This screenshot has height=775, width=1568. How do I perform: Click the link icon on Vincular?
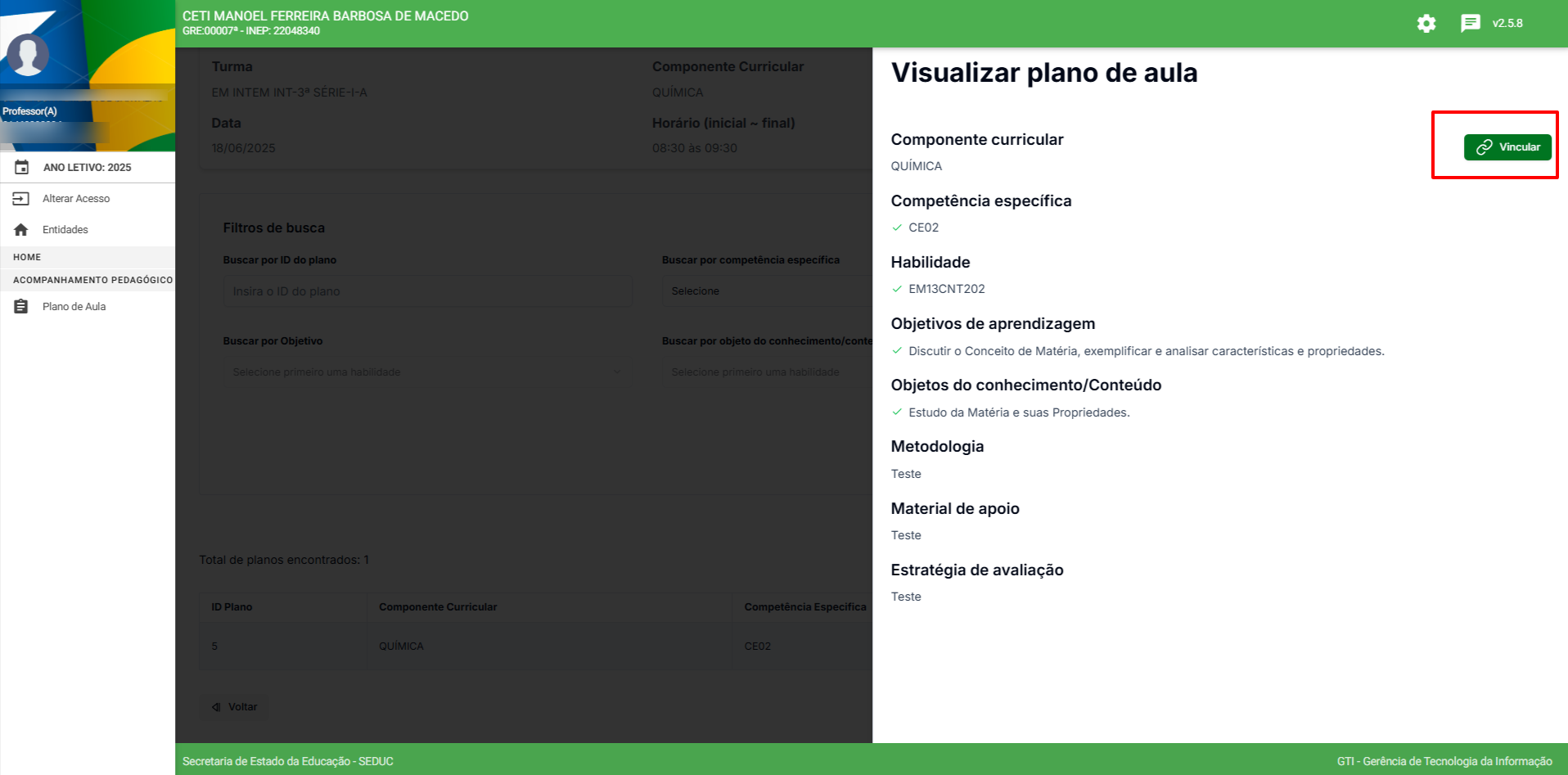1484,147
